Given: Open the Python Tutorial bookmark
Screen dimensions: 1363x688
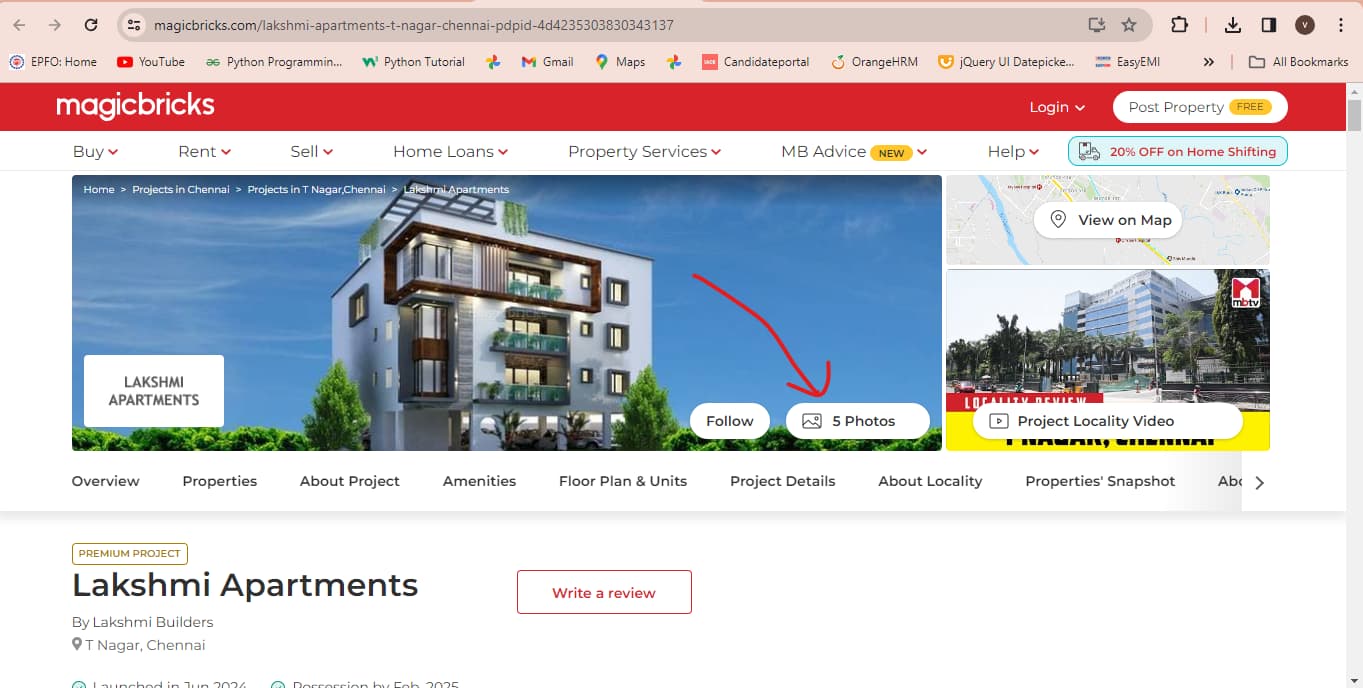Looking at the screenshot, I should (x=413, y=62).
